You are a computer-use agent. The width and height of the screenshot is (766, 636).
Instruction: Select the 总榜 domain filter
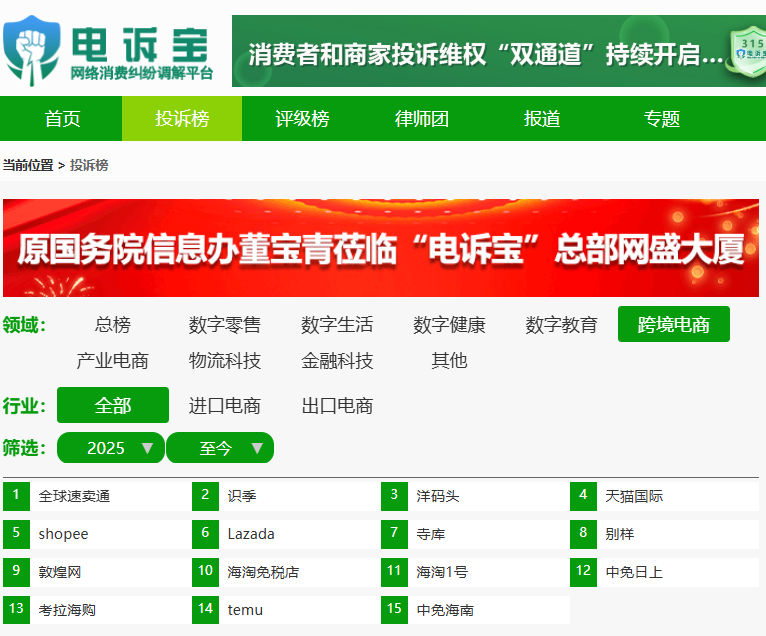point(113,324)
